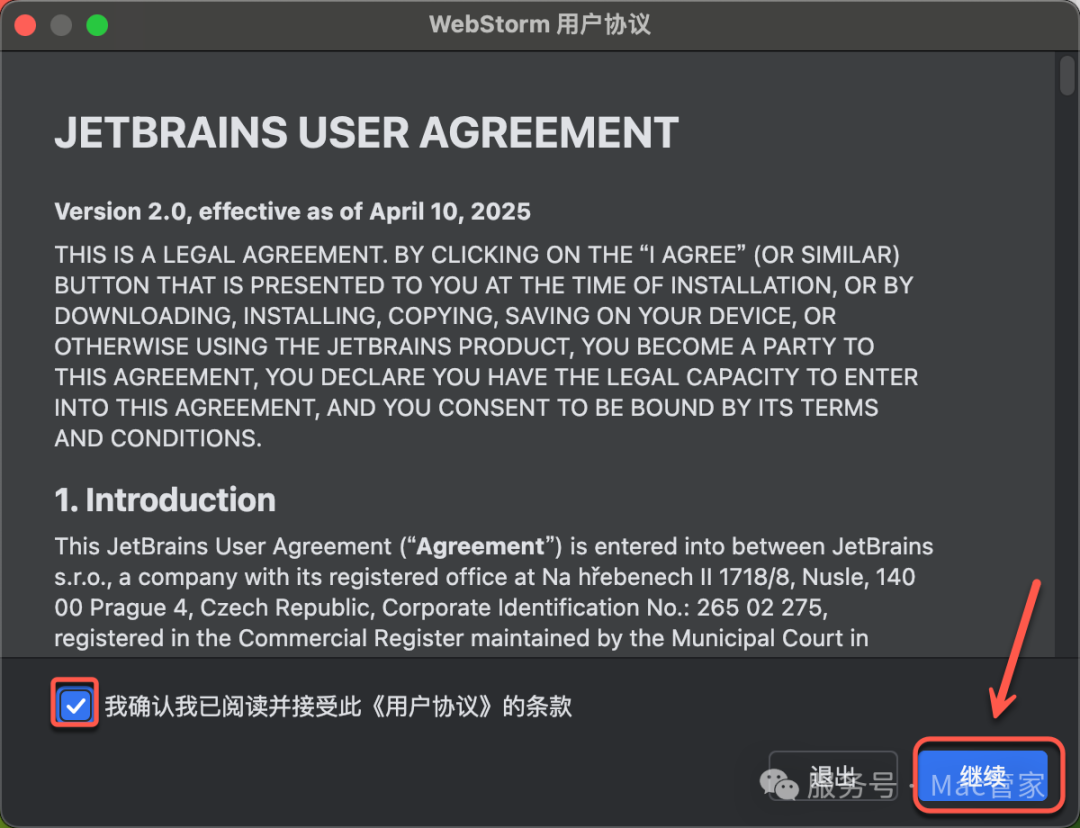Uncheck the user agreement acceptance checkbox
1080x828 pixels.
pyautogui.click(x=75, y=707)
